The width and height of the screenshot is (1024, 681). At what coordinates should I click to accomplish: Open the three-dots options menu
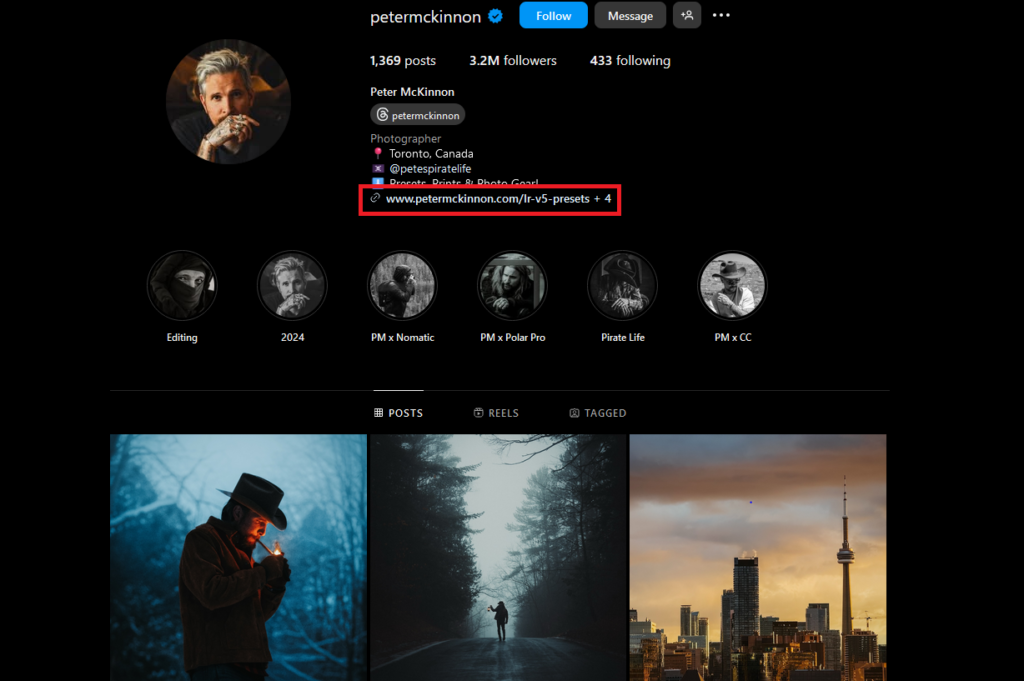click(721, 15)
